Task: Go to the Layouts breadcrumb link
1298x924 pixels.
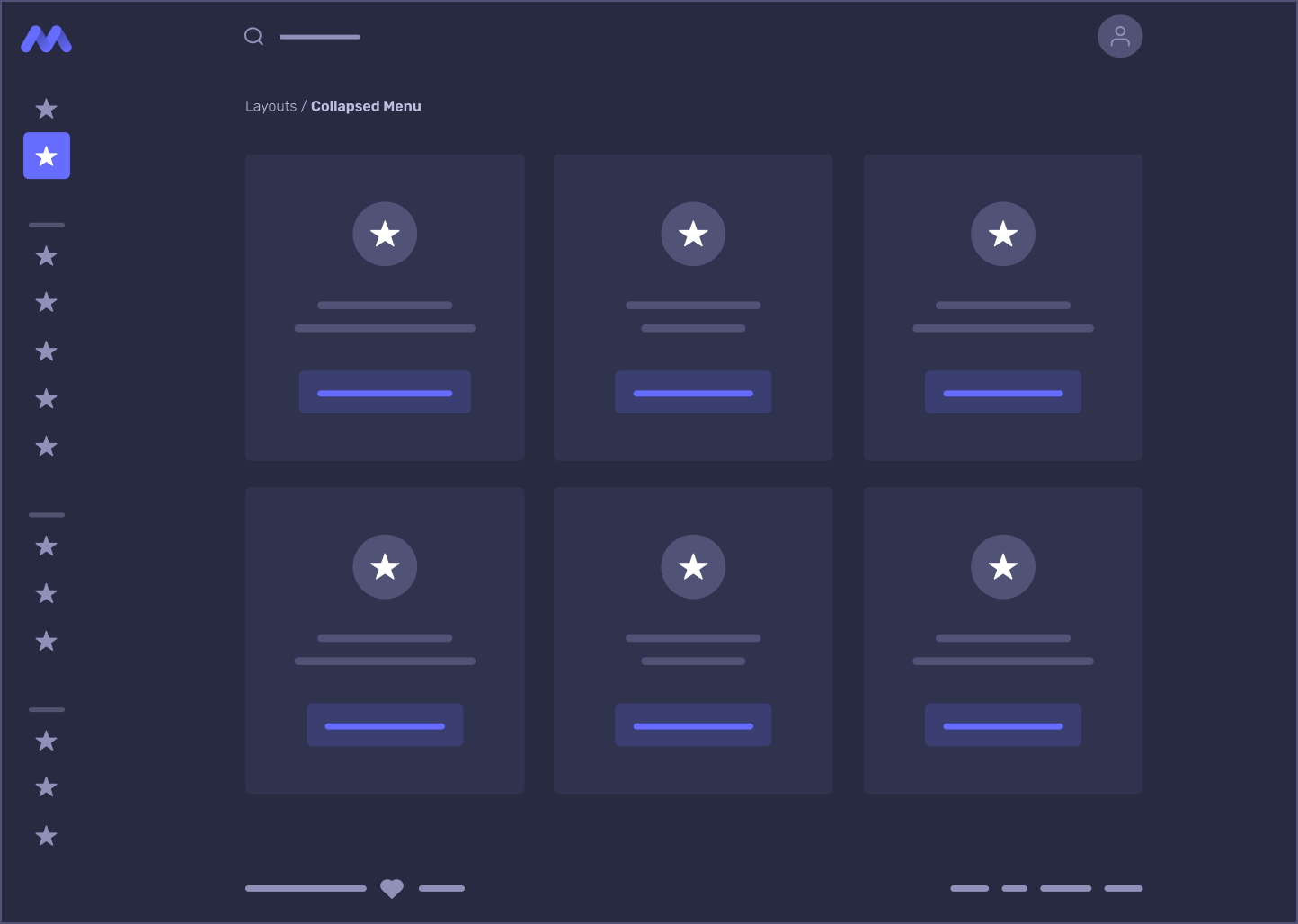Action: click(271, 106)
